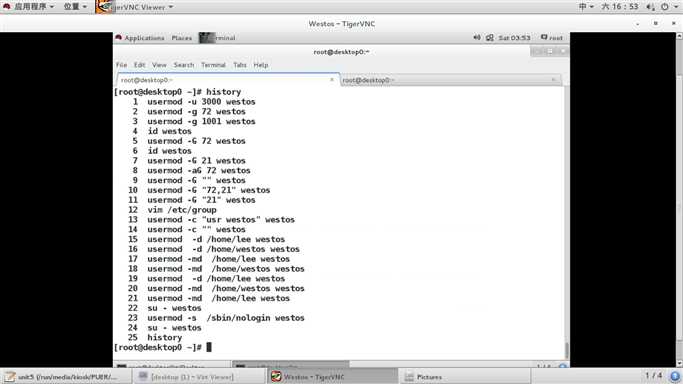The image size is (683, 384).
Task: Close the first terminal tab
Action: click(332, 80)
